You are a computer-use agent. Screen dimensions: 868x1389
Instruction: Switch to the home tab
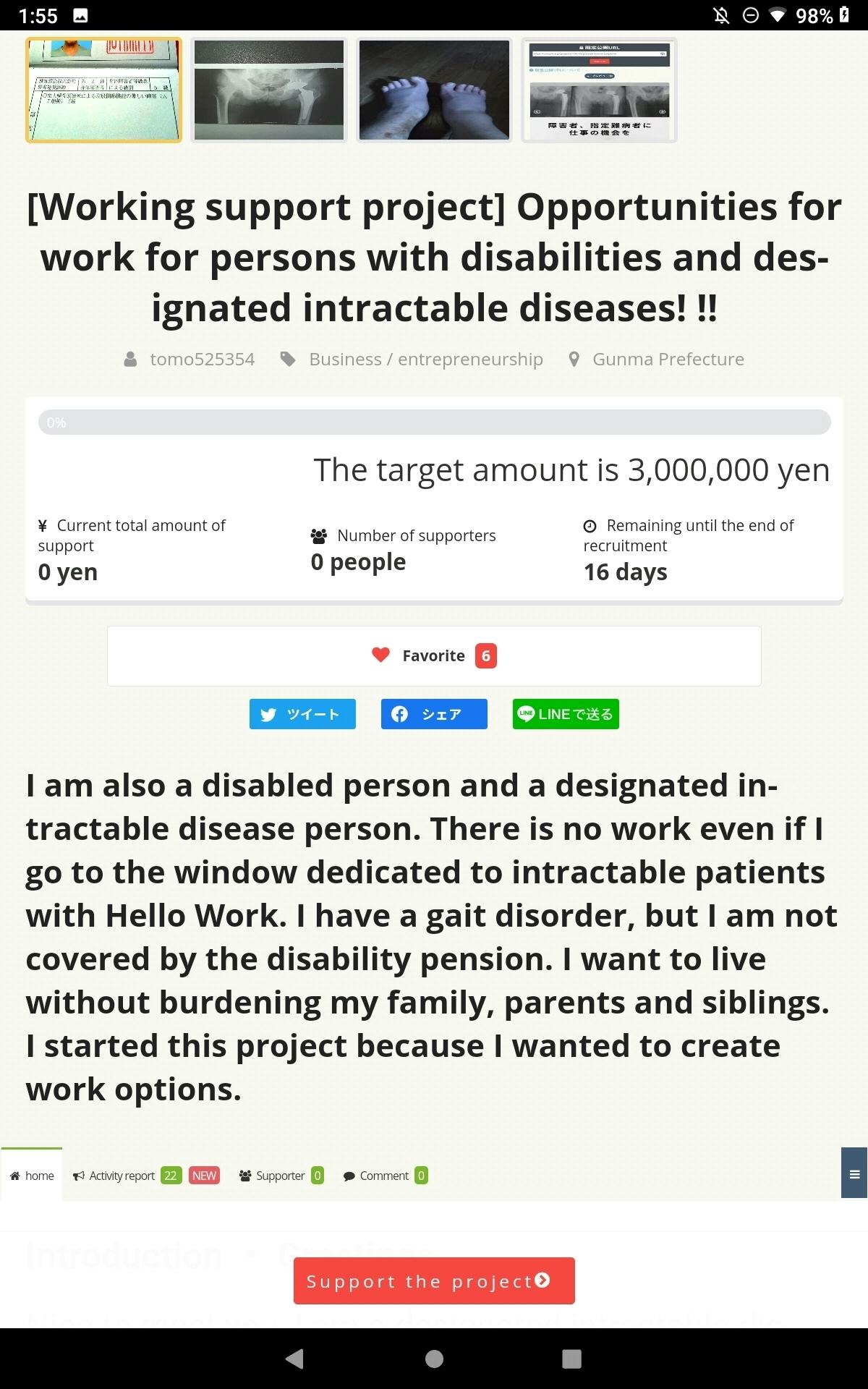click(x=32, y=1176)
